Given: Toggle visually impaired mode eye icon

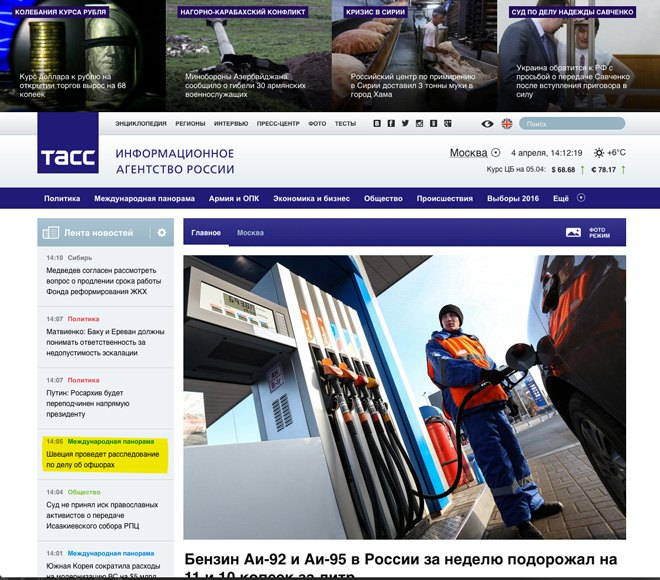Looking at the screenshot, I should 487,124.
